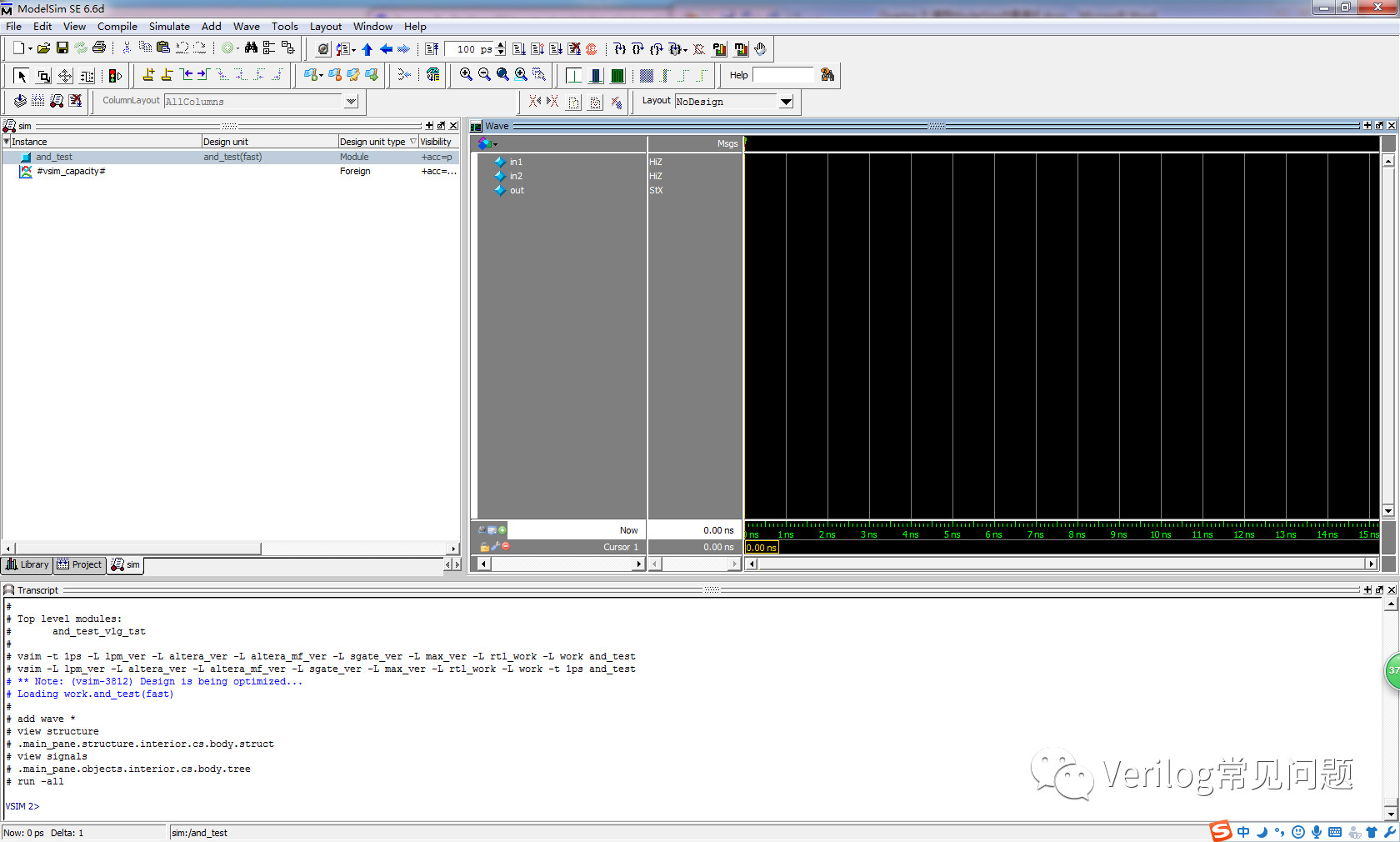The height and width of the screenshot is (842, 1400).
Task: Select the #vsim_capacity# instance row
Action: point(231,171)
